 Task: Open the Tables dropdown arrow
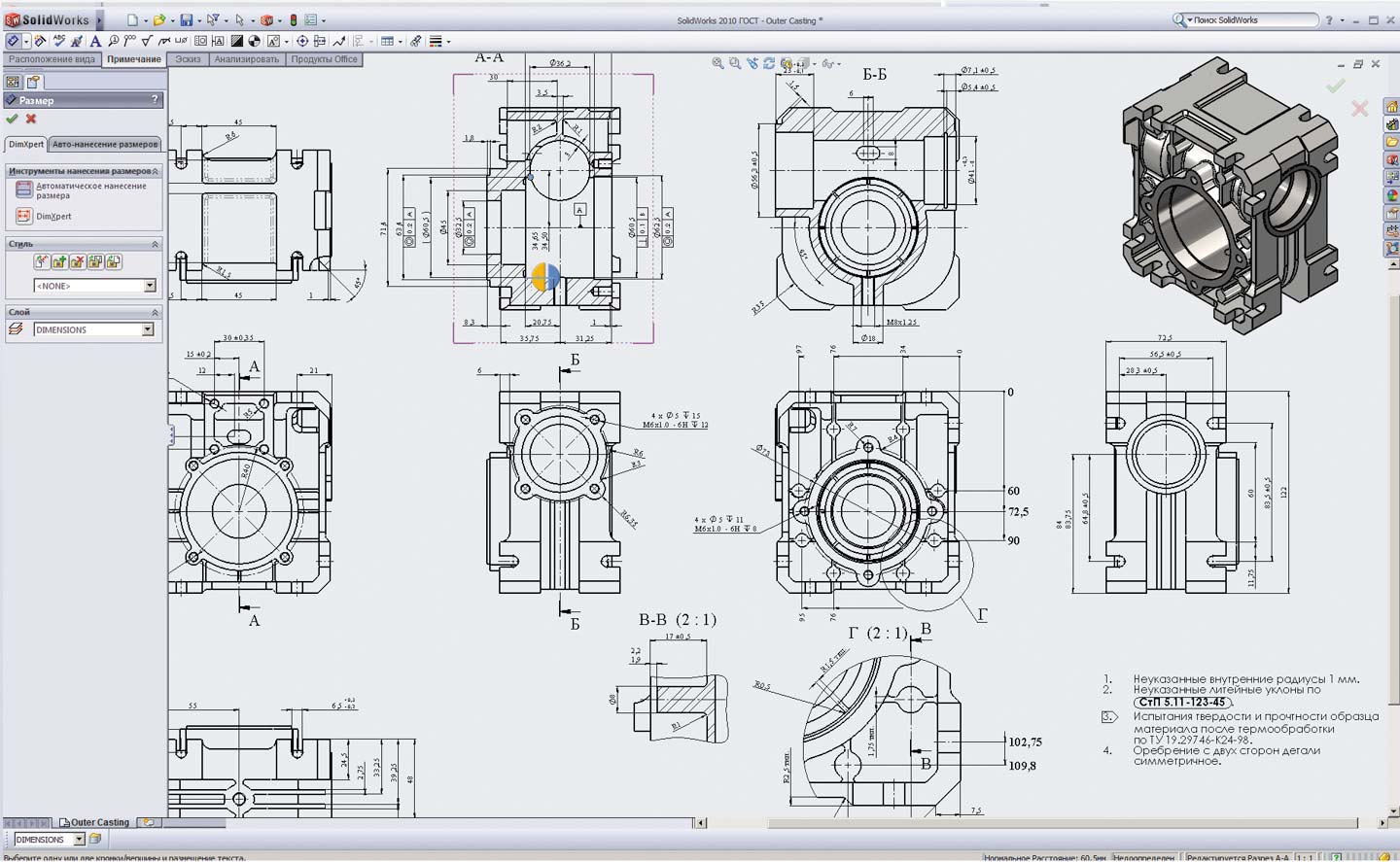click(x=401, y=42)
